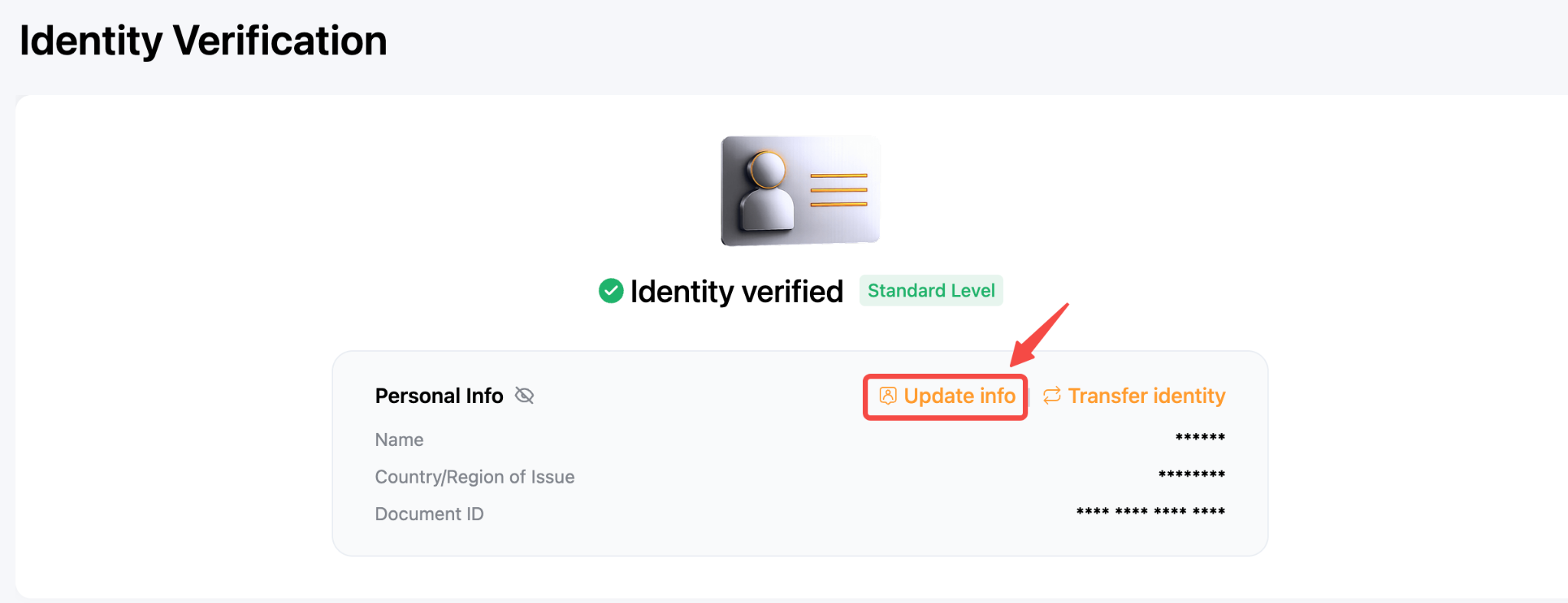Click the Standard Level badge
Viewport: 1568px width, 603px height.
(931, 290)
